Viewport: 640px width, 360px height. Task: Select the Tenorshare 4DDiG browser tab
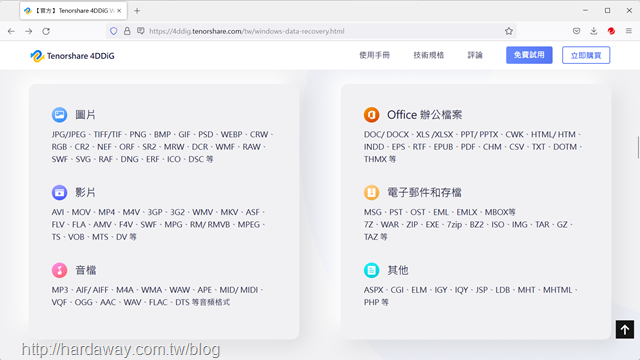[73, 11]
